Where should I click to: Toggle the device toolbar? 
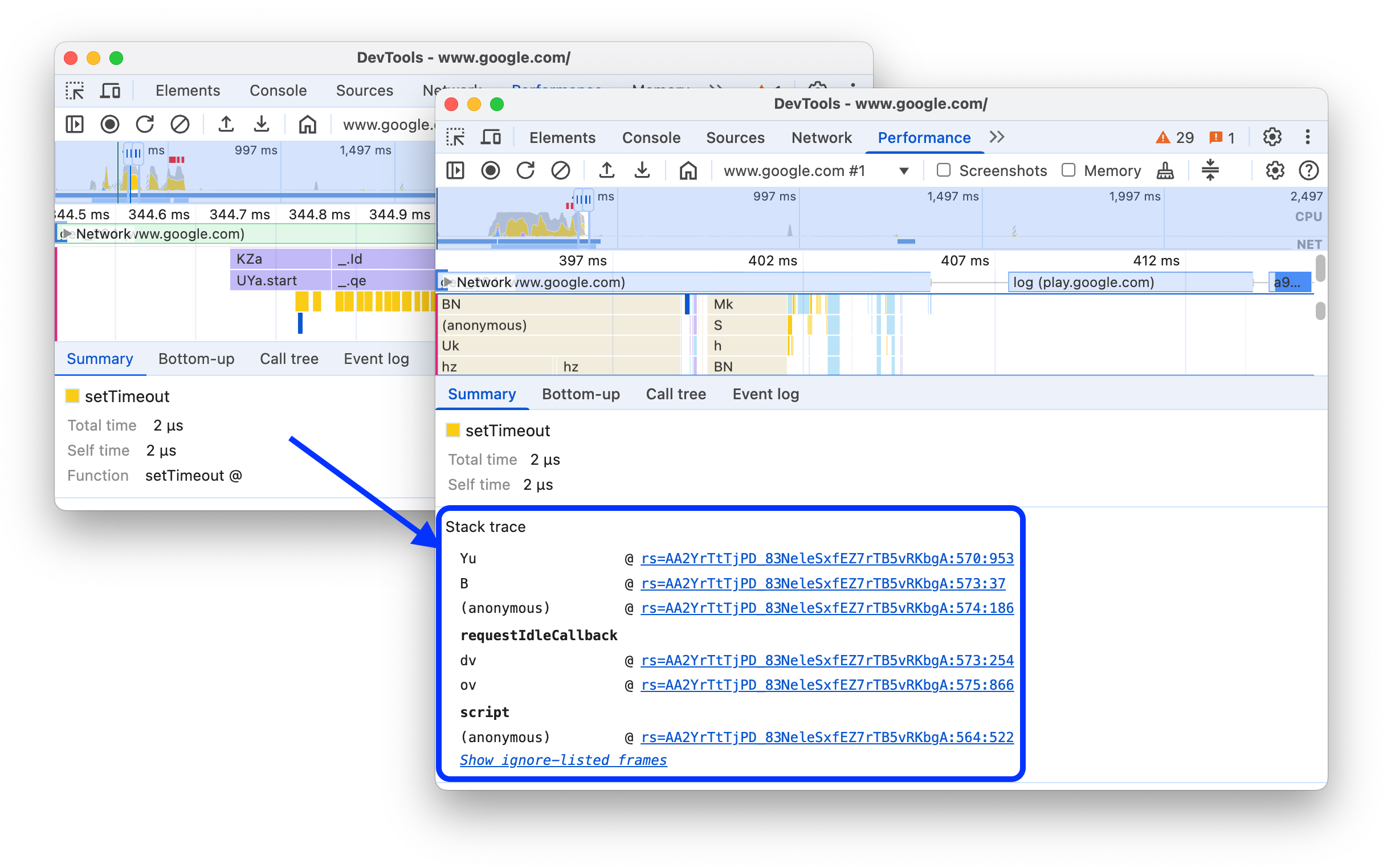[492, 137]
